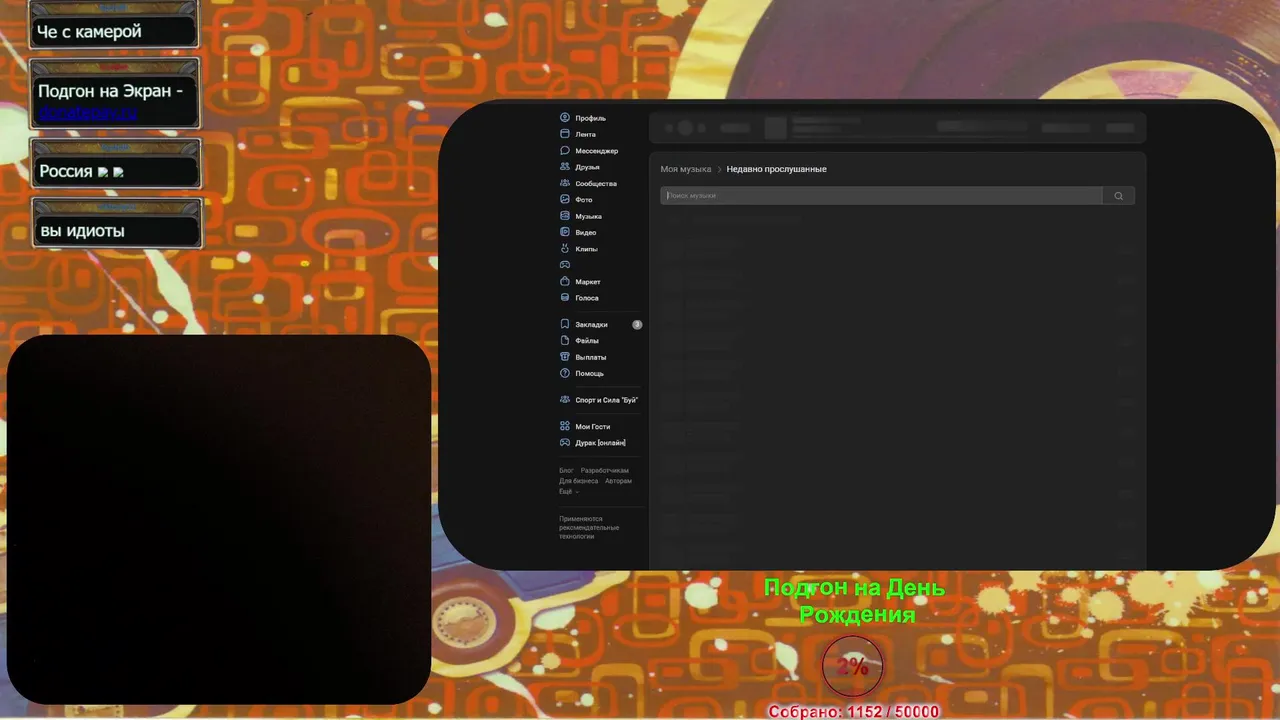Click the "Подгон на Экран -" panel text
1280x720 pixels.
[x=110, y=91]
